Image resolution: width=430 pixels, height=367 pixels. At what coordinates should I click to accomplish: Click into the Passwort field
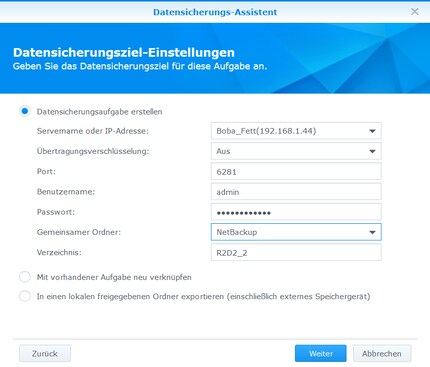(296, 212)
